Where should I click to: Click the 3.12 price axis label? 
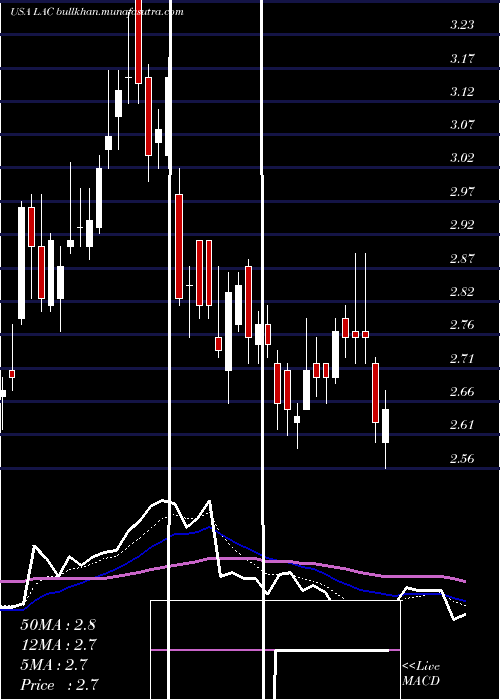462,92
